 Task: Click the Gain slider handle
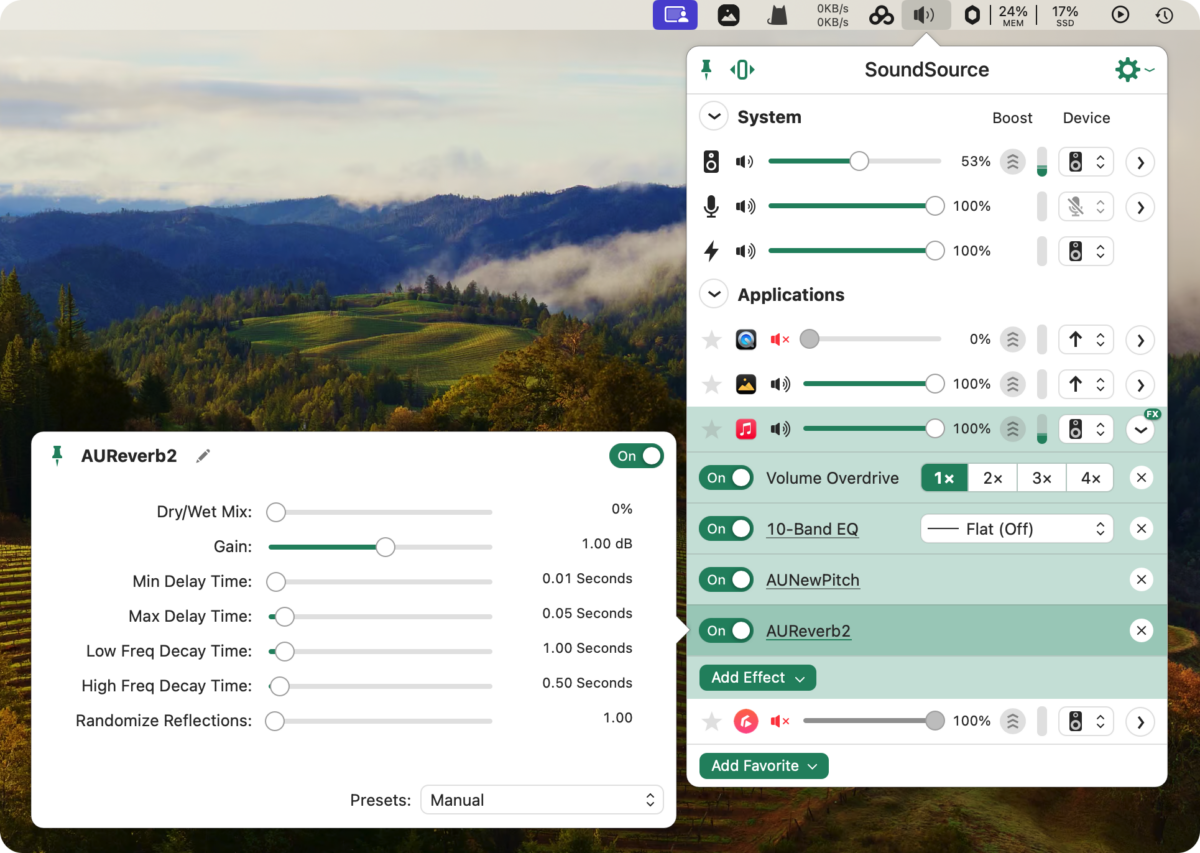click(x=385, y=547)
